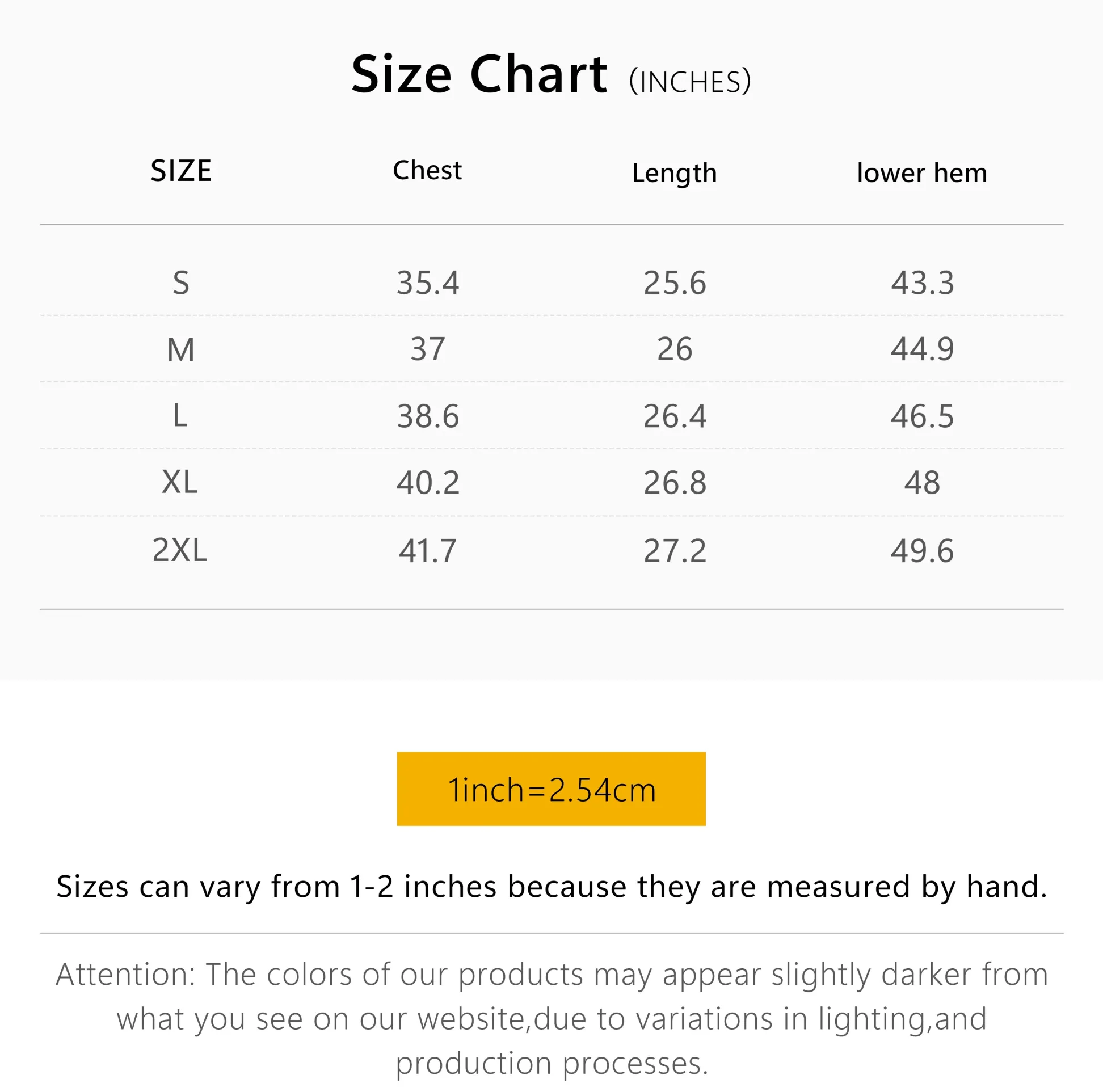Viewport: 1103px width, 1092px height.
Task: Click the L size row label
Action: tap(180, 416)
